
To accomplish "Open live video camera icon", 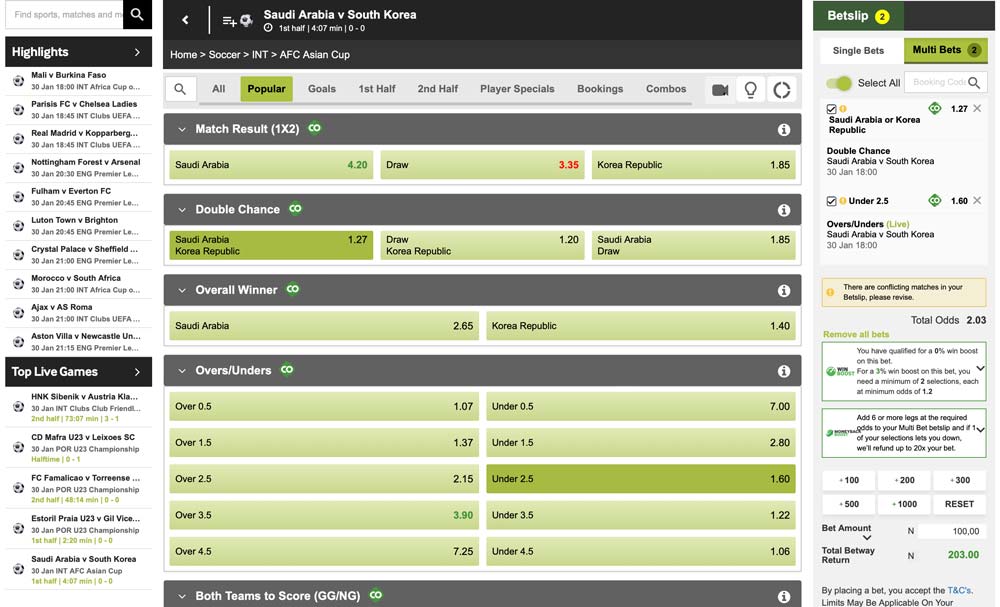I will click(x=720, y=90).
